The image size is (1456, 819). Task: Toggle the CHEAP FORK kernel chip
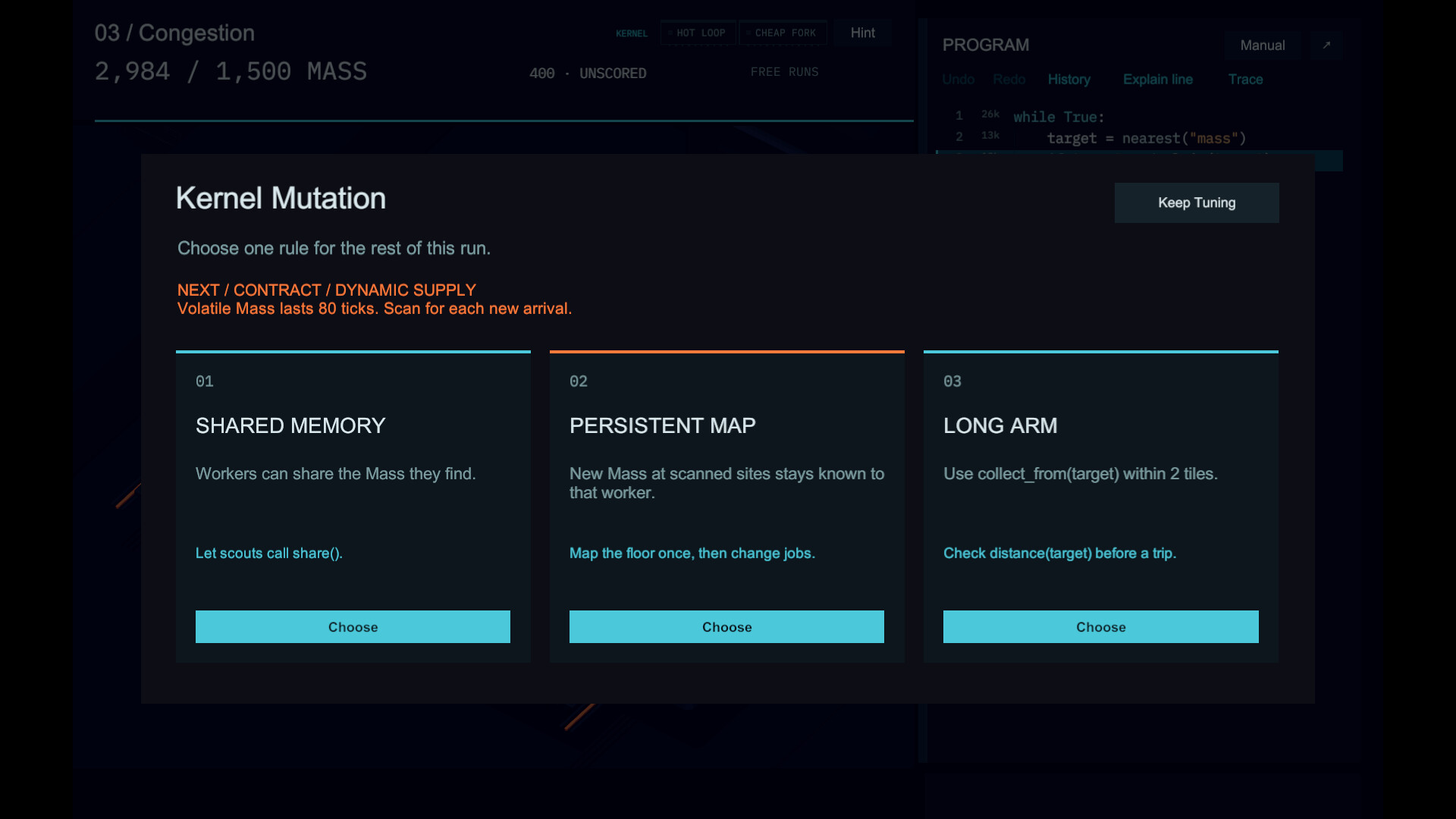pos(783,33)
